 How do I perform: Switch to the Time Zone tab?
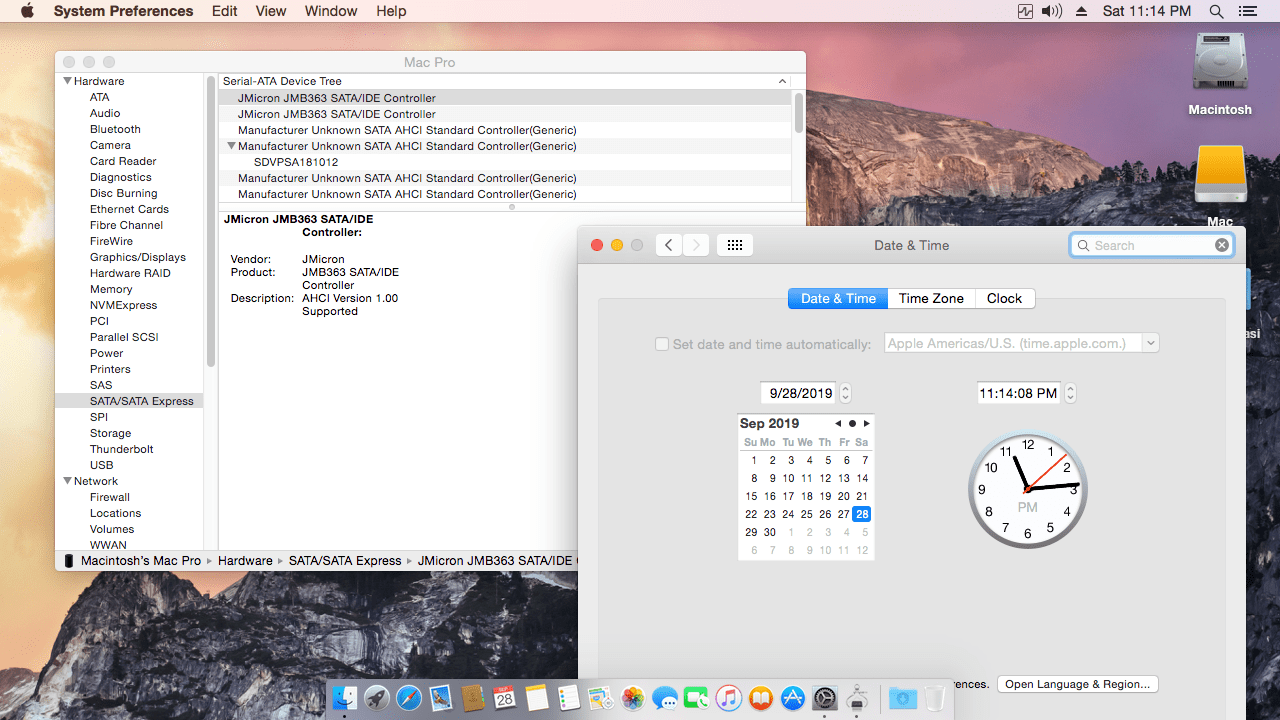pyautogui.click(x=931, y=298)
